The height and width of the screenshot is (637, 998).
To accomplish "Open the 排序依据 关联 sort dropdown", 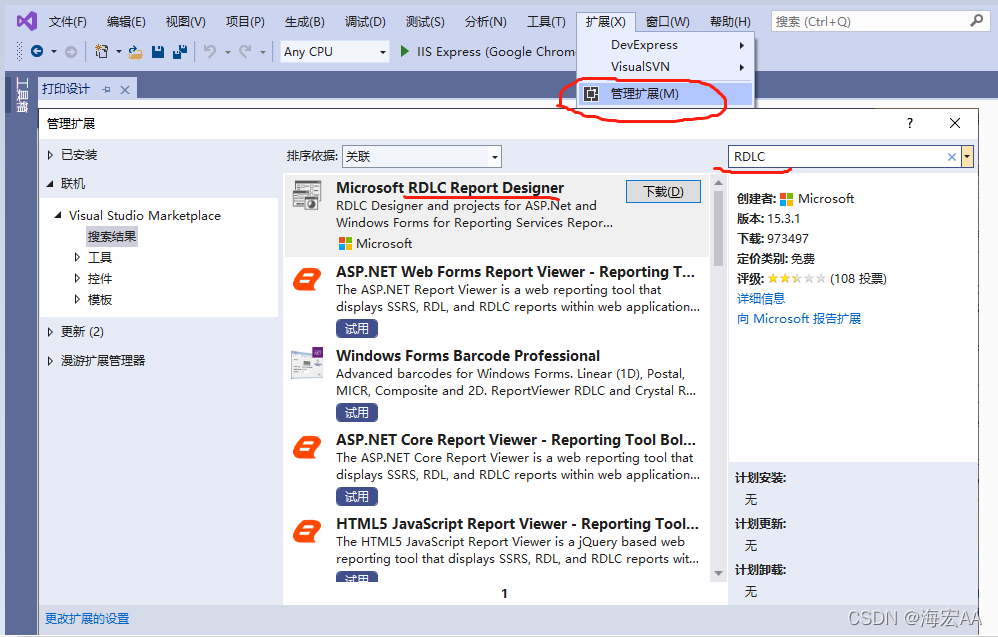I will pos(495,157).
